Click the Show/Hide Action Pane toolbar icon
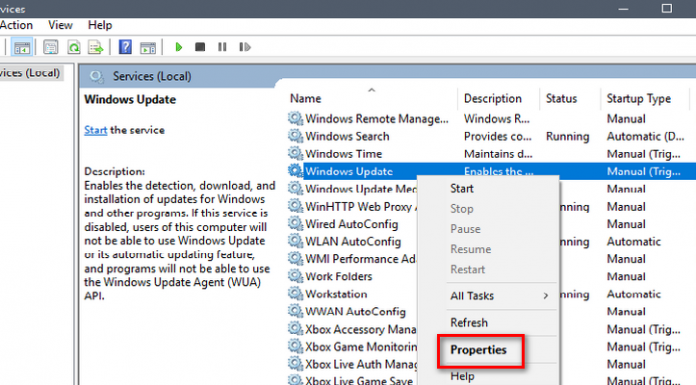This screenshot has width=696, height=385. (x=148, y=48)
